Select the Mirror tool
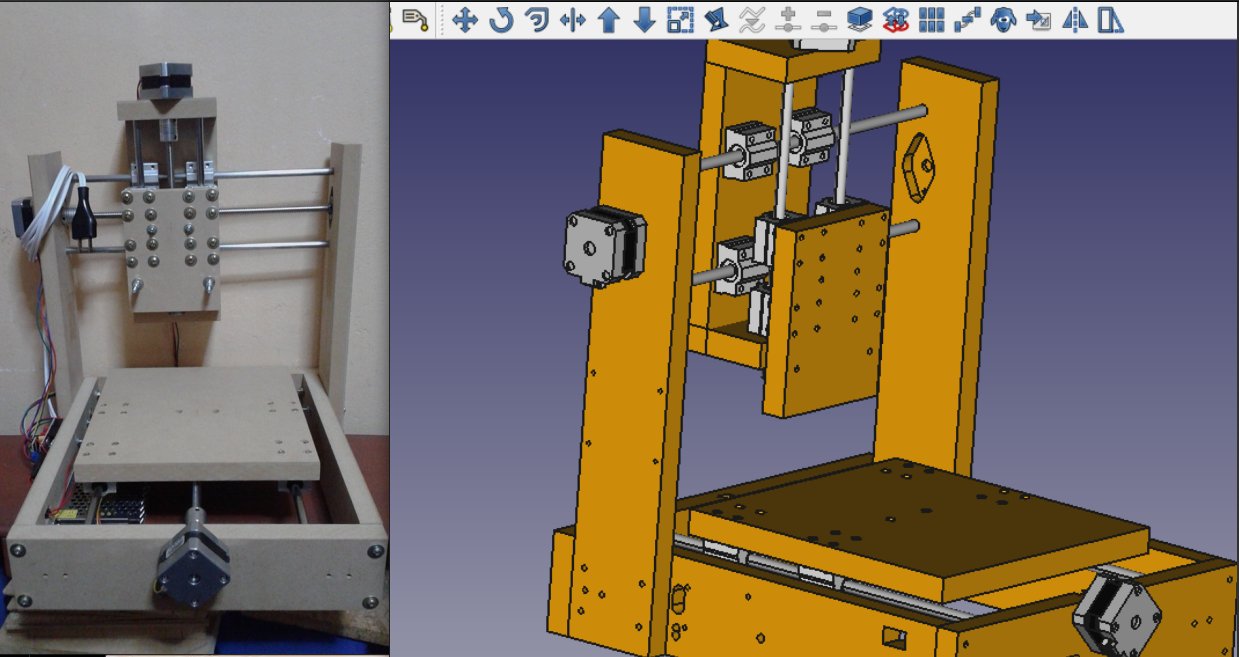Screen dimensions: 1239x657 (1075, 19)
